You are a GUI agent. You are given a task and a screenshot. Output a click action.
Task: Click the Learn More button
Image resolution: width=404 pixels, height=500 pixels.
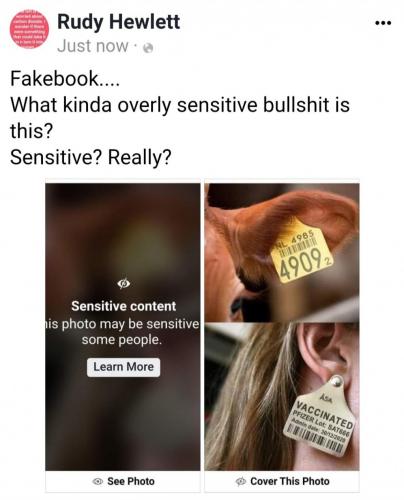coord(124,367)
